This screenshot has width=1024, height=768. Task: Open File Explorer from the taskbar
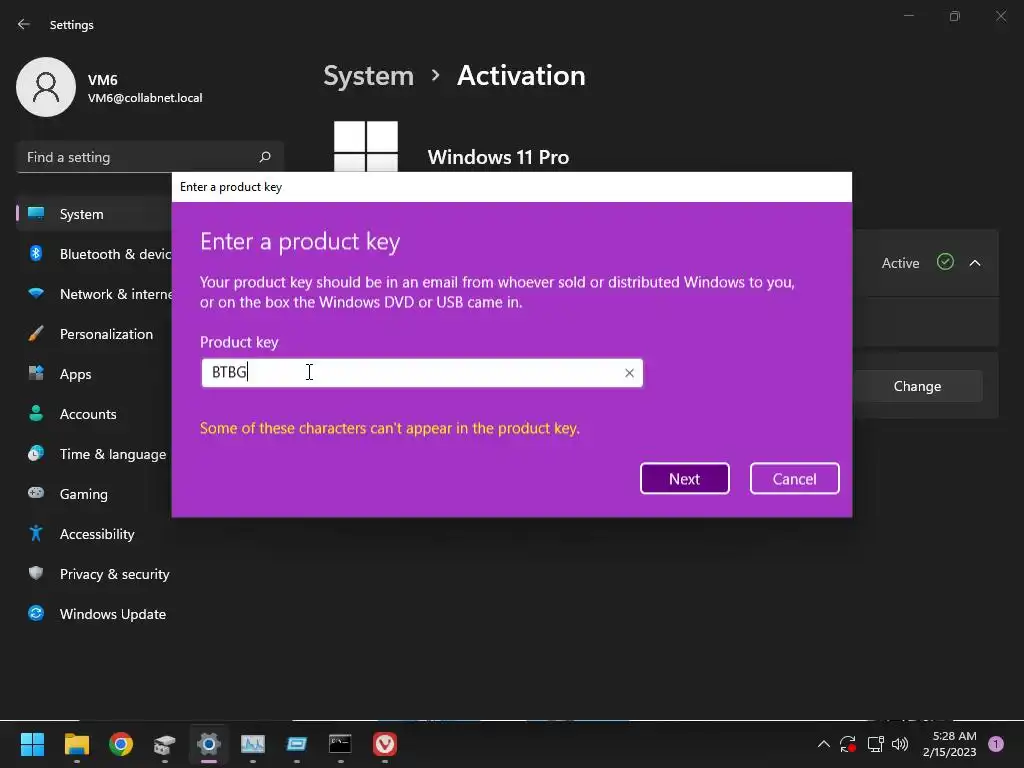coord(76,744)
